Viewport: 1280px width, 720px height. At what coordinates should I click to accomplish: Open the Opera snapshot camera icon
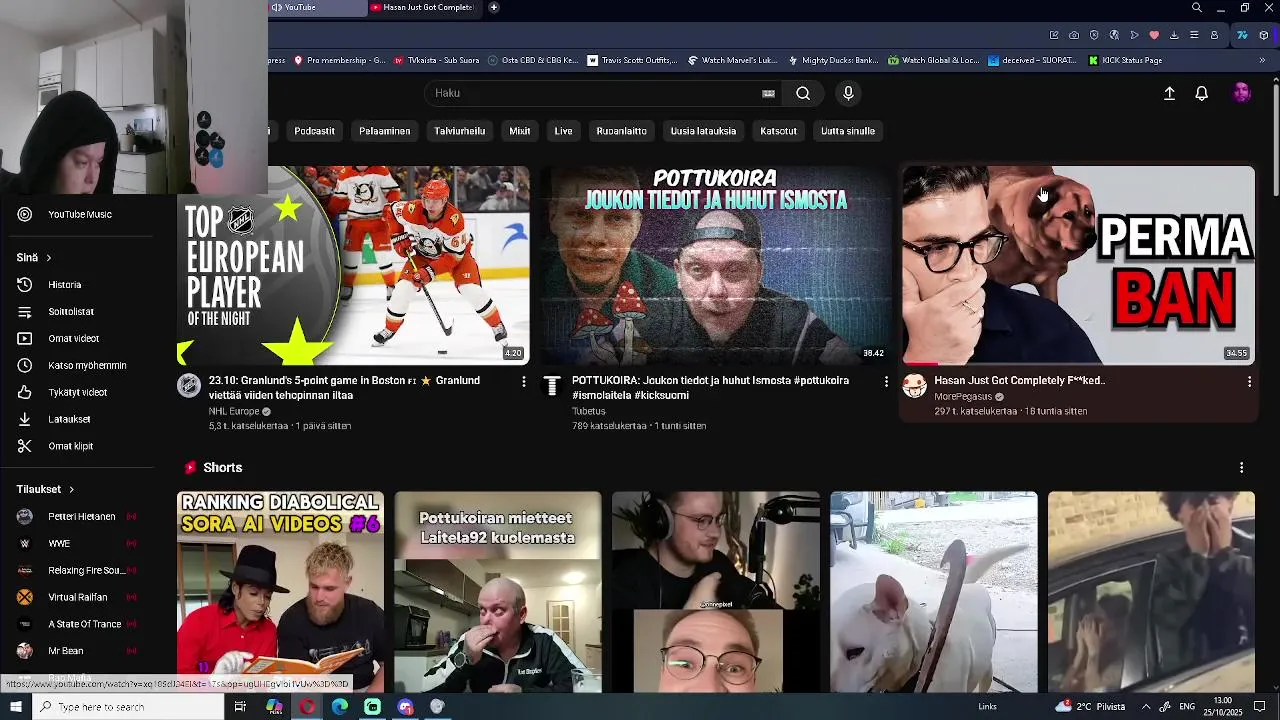tap(1074, 35)
